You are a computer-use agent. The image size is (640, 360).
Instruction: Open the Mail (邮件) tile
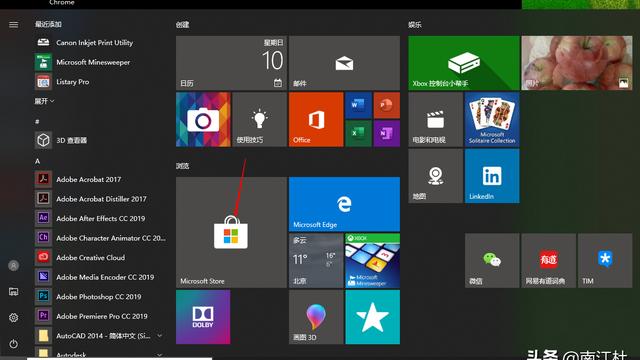point(344,63)
